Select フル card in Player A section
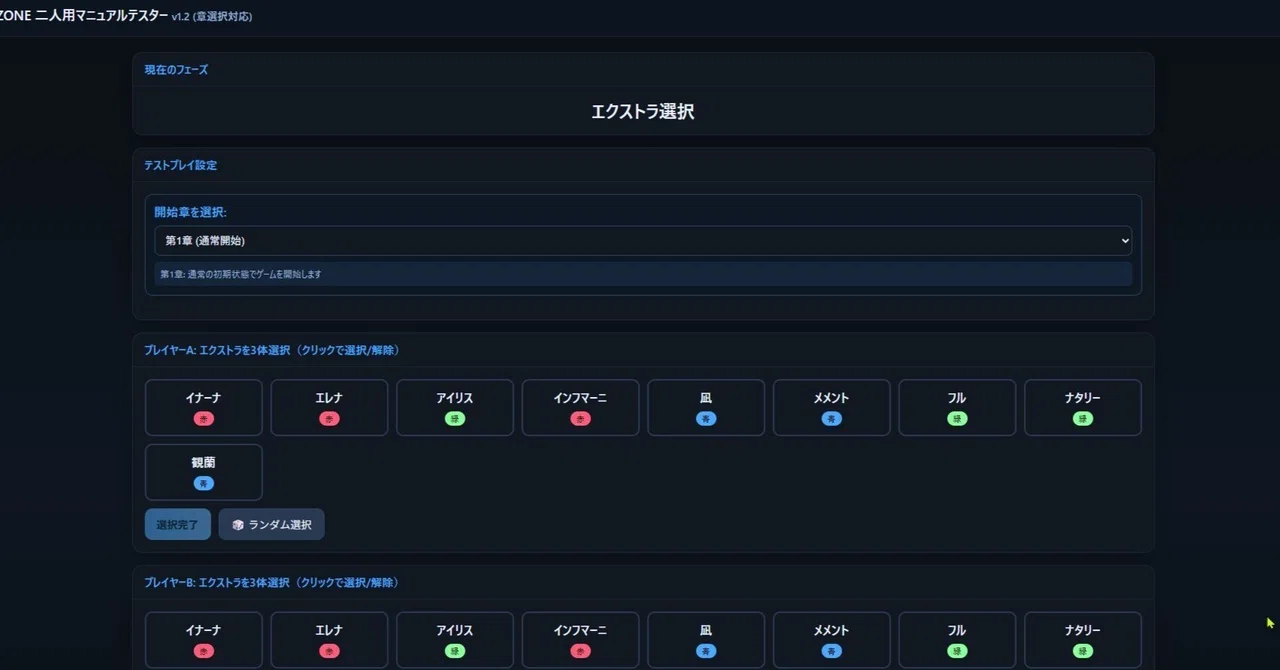1280x670 pixels. (957, 407)
